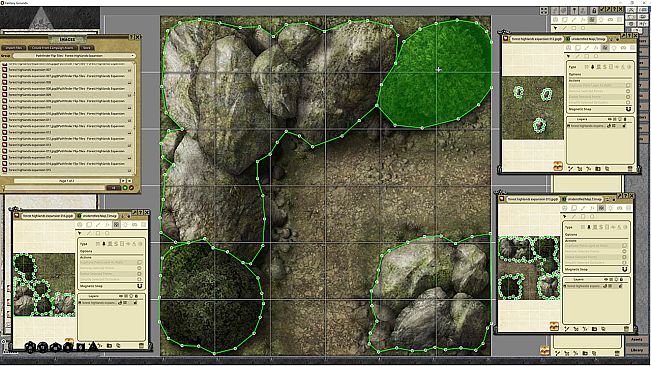Toggle Magnetic Snap in top-right window

628,109
